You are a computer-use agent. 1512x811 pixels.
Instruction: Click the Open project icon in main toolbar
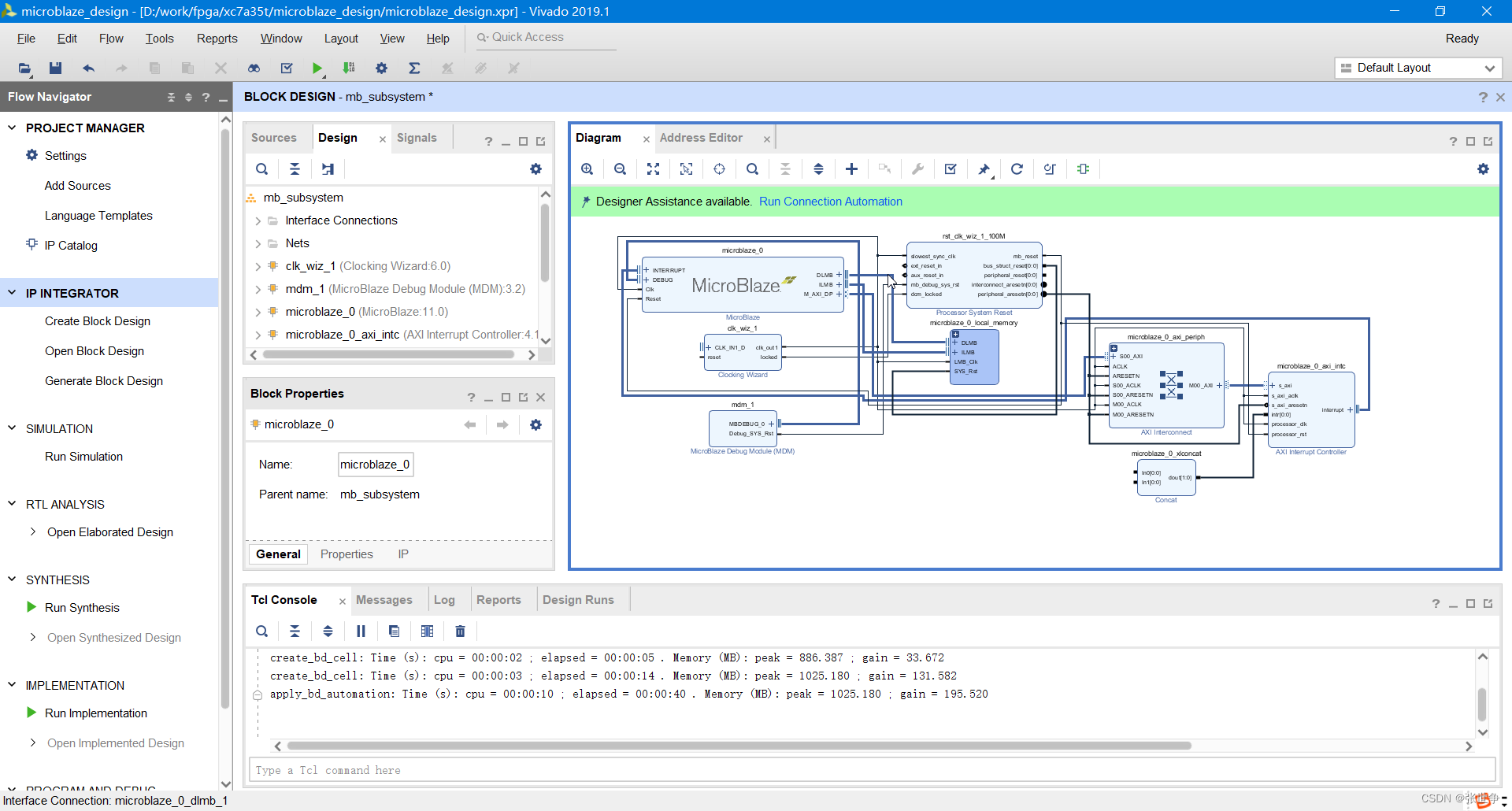pyautogui.click(x=24, y=69)
